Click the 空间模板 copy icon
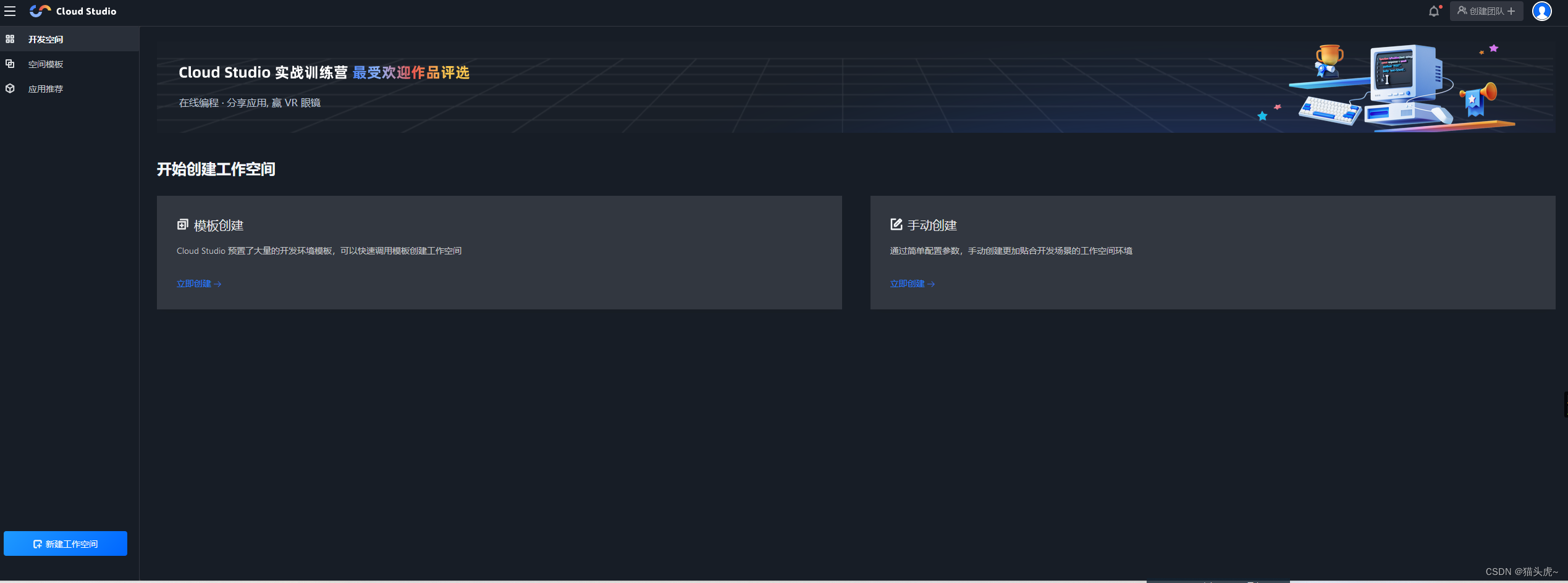Image resolution: width=1568 pixels, height=583 pixels. pyautogui.click(x=10, y=64)
